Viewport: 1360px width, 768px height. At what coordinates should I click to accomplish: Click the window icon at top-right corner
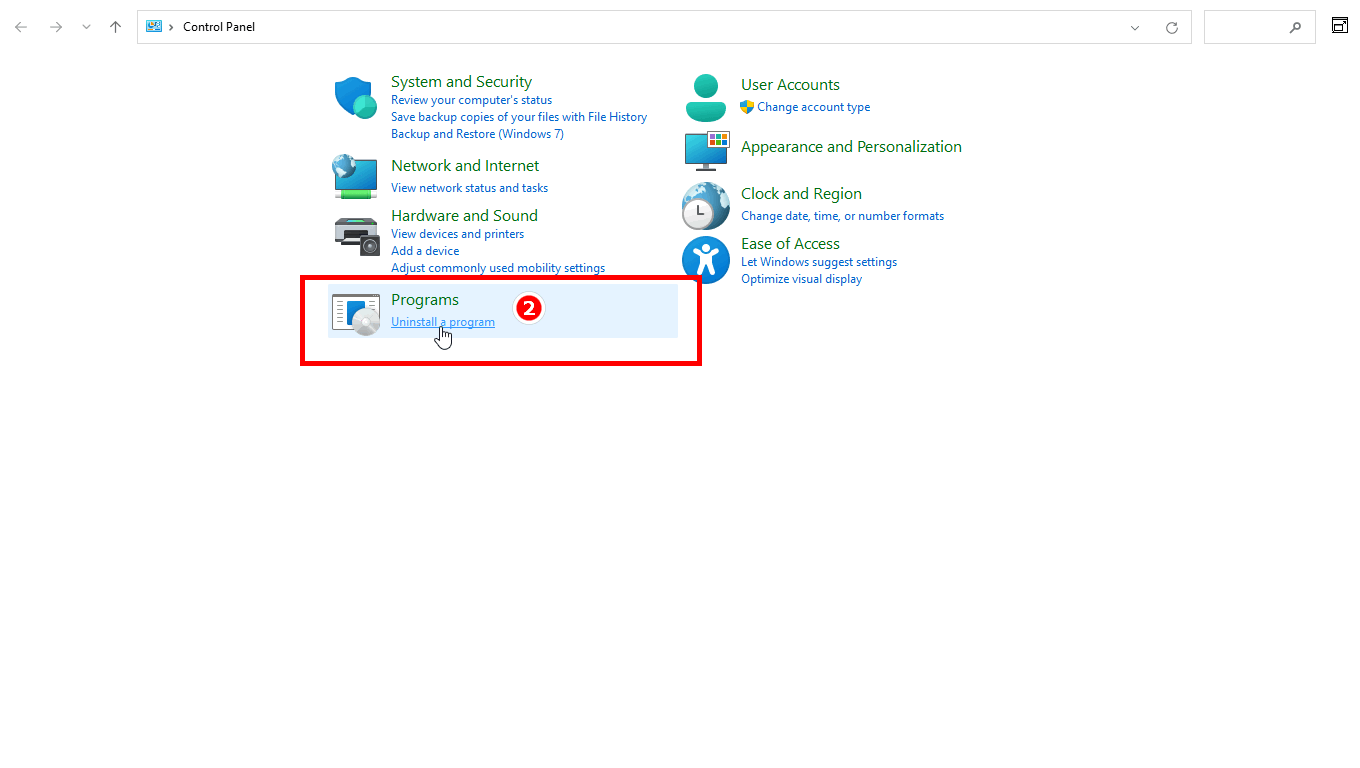[x=1340, y=25]
